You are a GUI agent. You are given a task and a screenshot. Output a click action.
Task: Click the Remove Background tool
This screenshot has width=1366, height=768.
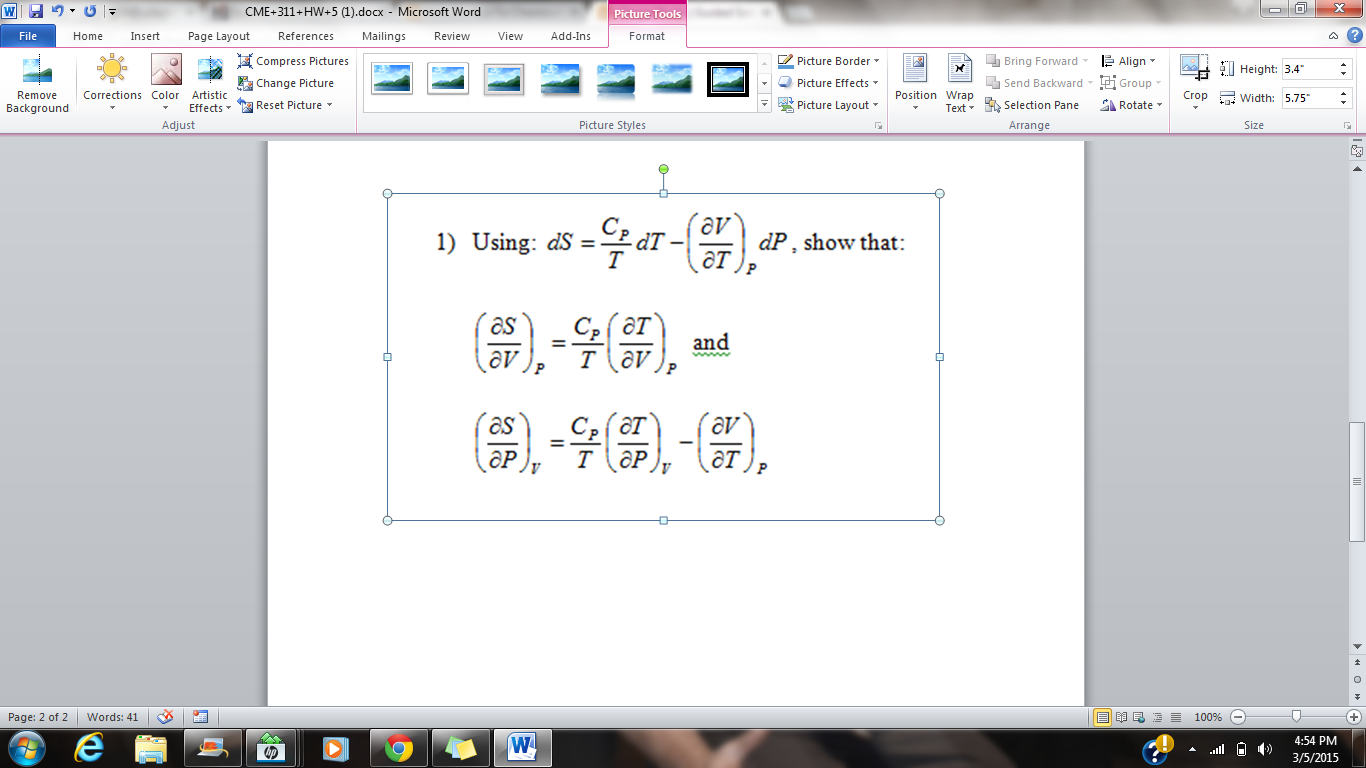(37, 84)
